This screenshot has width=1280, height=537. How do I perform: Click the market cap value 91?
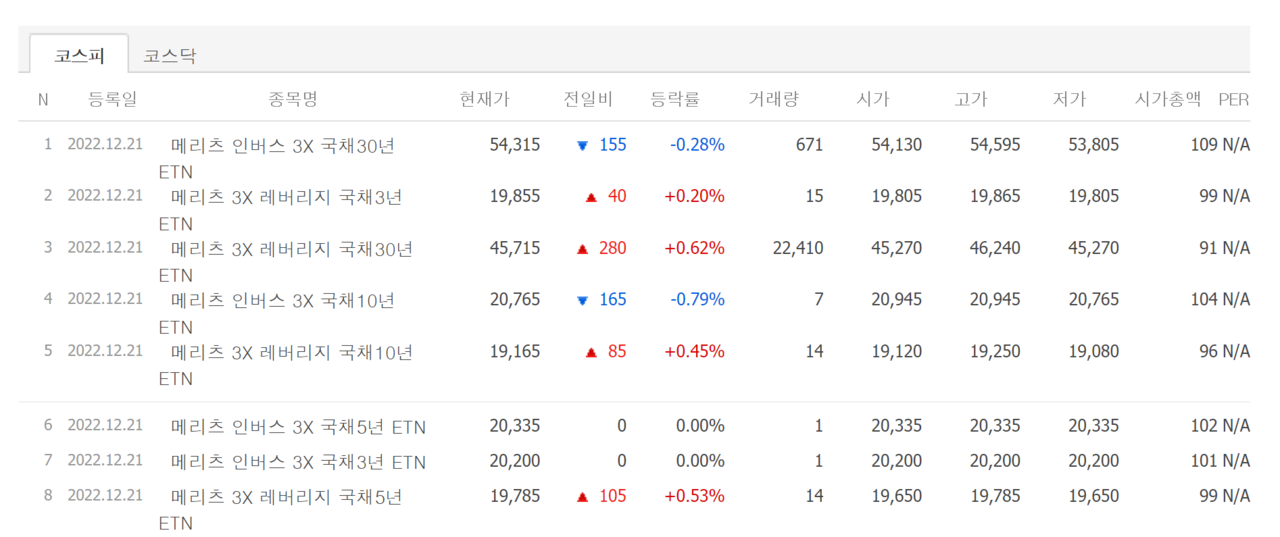pos(1209,248)
